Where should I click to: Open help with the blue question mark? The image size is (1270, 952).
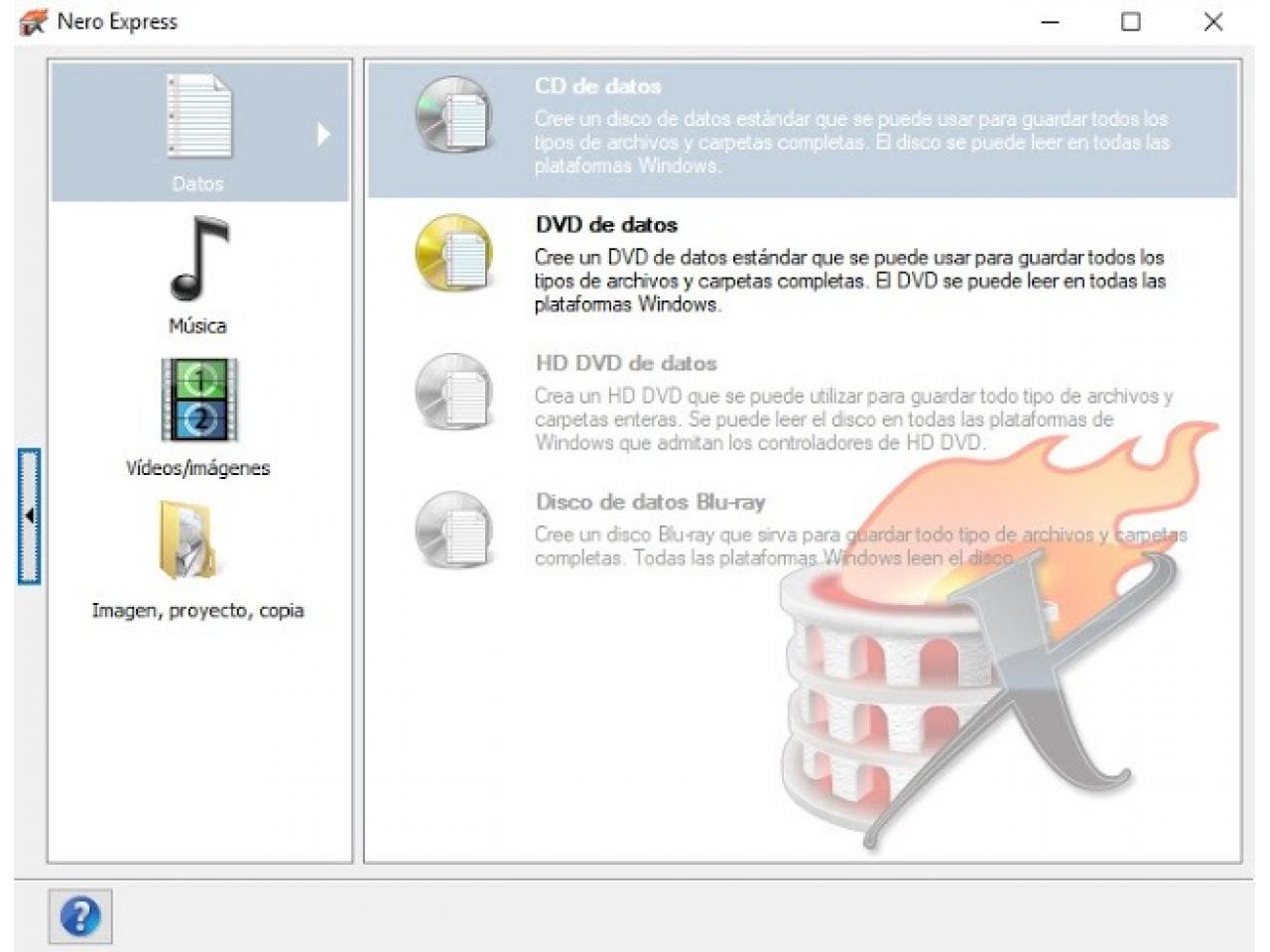pos(80,916)
